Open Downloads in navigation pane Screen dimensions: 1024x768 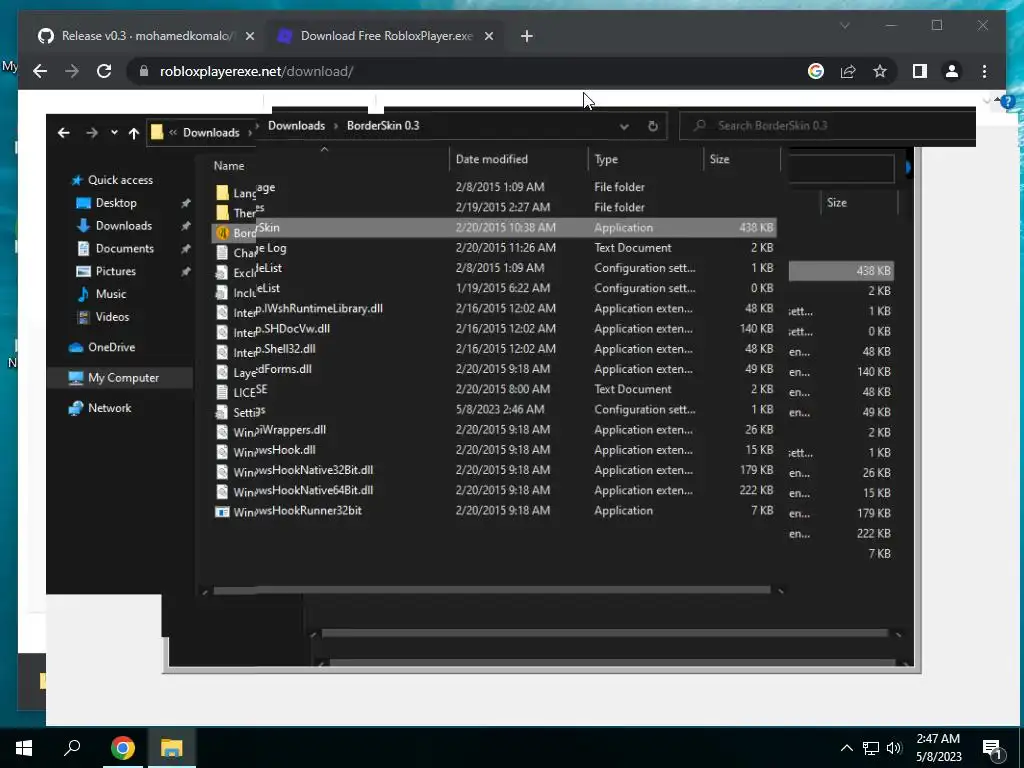click(123, 225)
